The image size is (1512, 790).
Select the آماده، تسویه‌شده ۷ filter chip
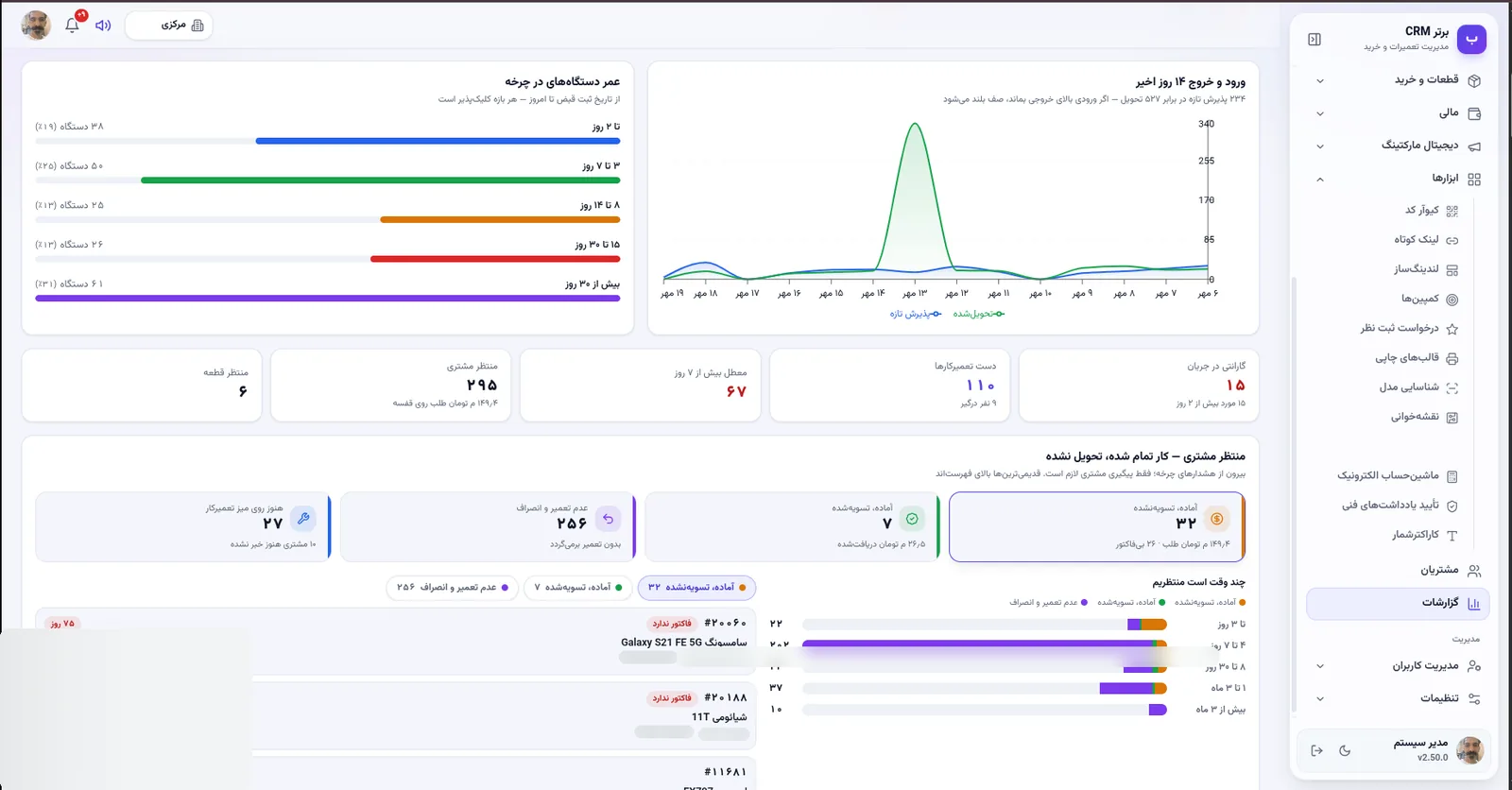578,588
